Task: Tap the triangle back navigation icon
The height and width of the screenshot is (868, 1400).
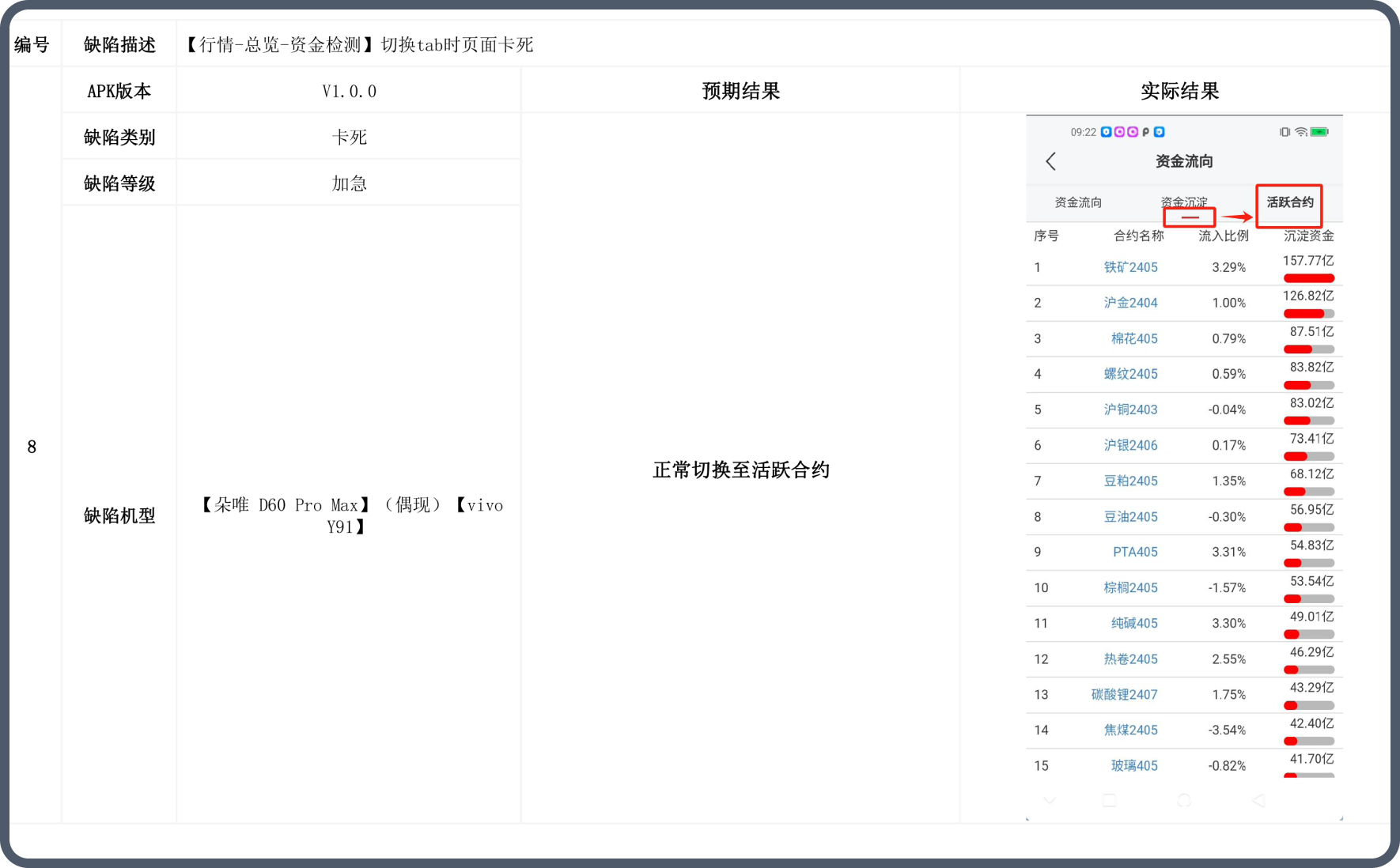Action: 1258,801
